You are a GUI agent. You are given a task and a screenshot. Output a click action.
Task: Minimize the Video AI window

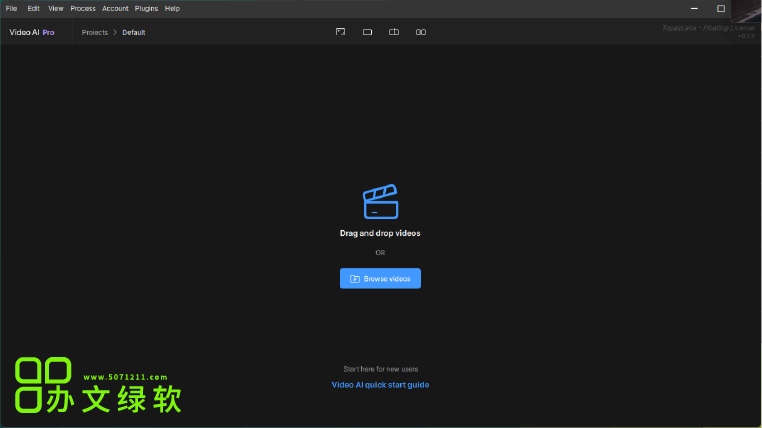point(694,8)
